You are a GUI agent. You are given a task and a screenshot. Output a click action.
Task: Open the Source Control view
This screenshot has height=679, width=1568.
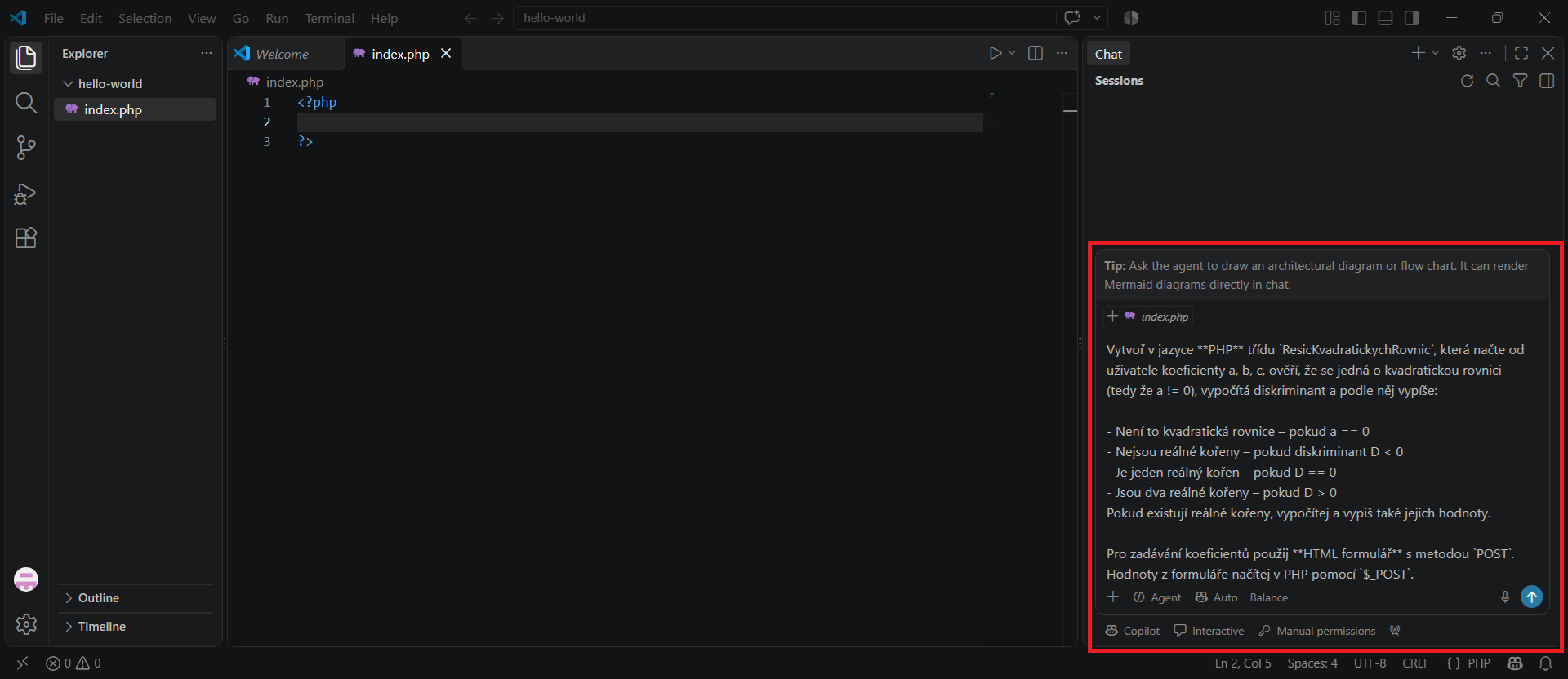click(26, 148)
